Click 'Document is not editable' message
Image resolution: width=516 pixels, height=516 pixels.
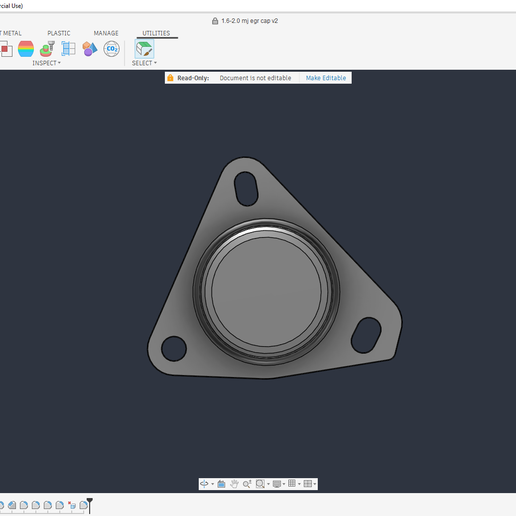point(255,78)
